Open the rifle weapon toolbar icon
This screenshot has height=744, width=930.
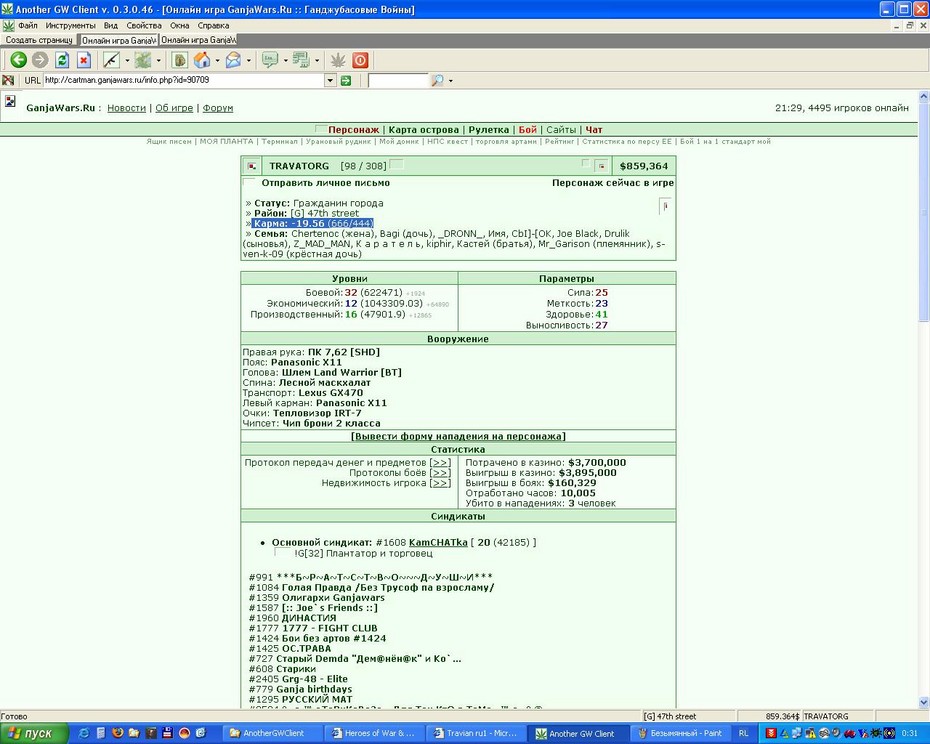(x=111, y=60)
